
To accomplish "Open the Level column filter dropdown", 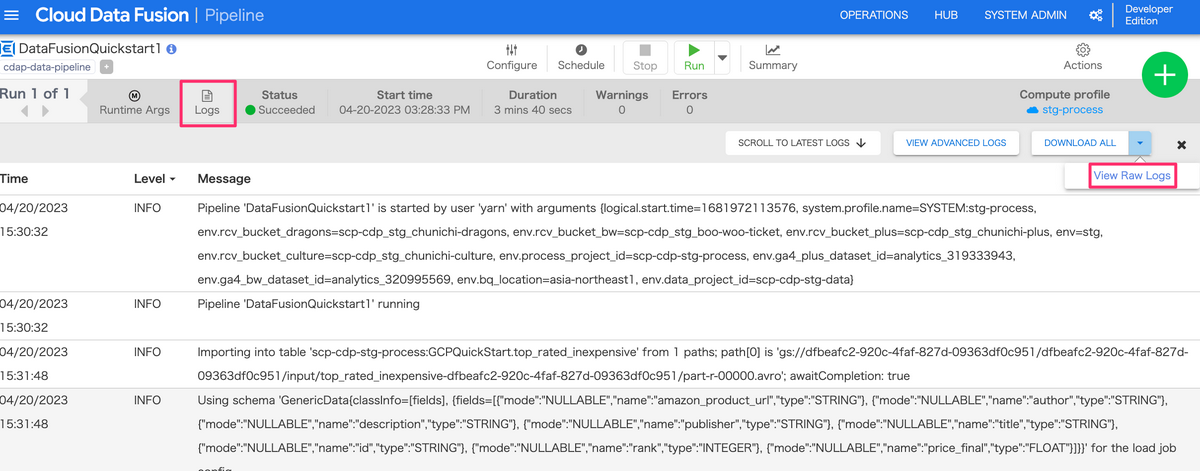I will click(155, 178).
